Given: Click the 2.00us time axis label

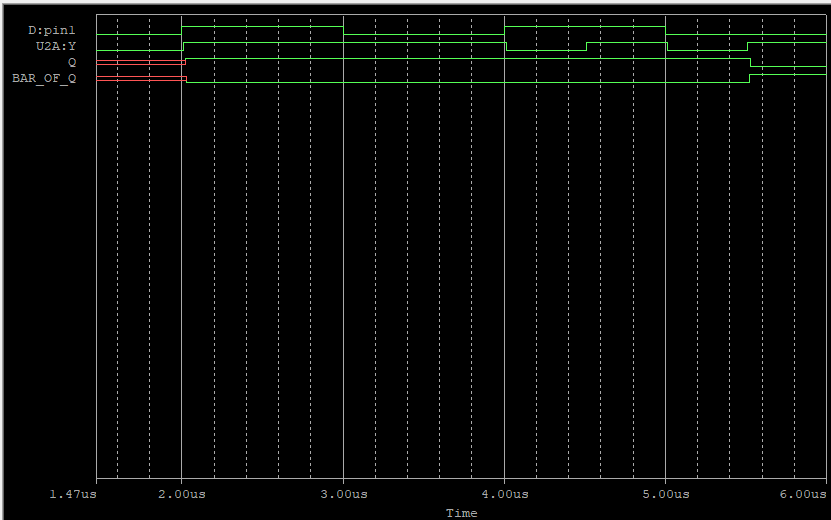Looking at the screenshot, I should click(182, 494).
